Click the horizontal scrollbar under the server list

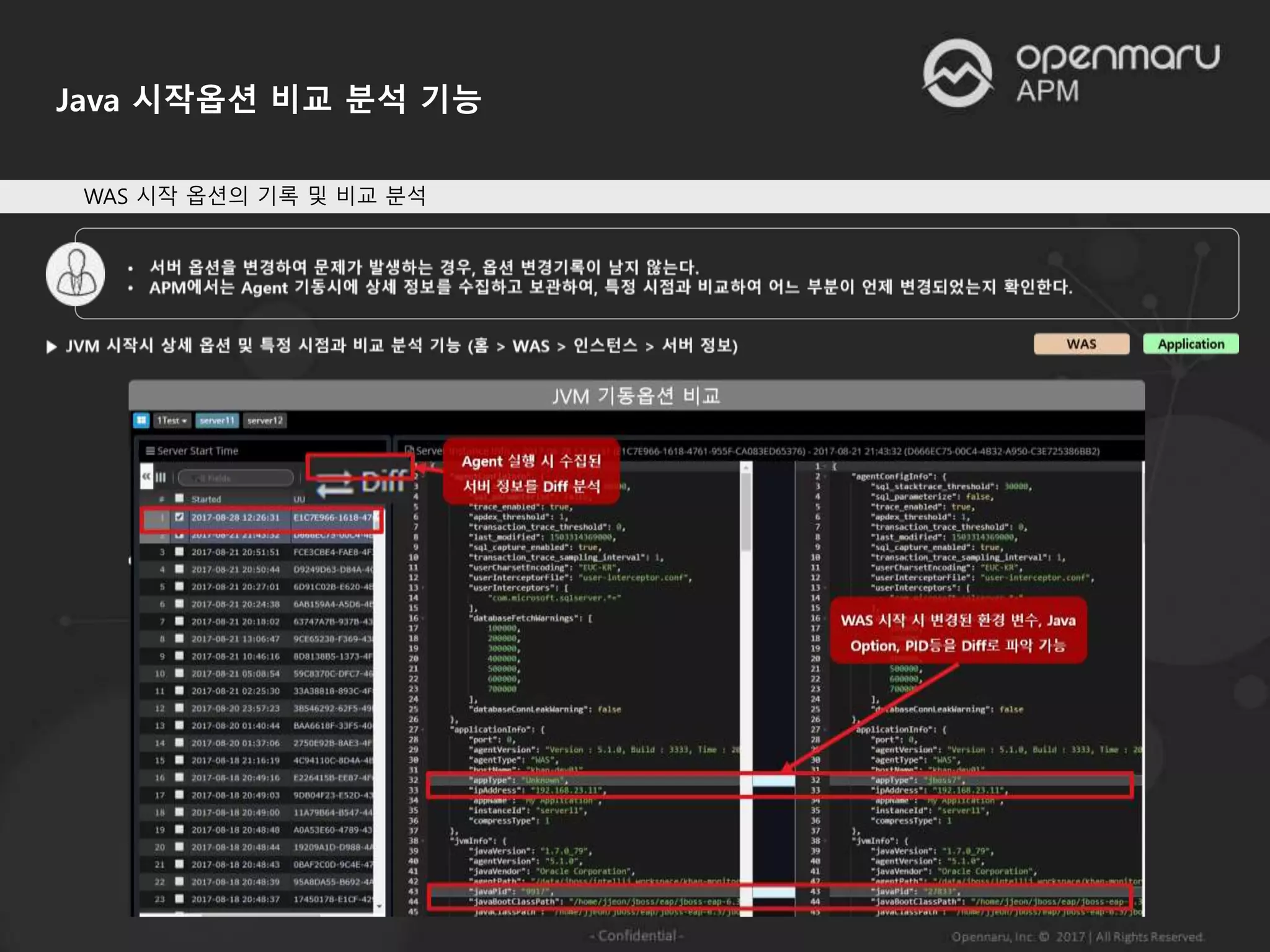pyautogui.click(x=257, y=914)
